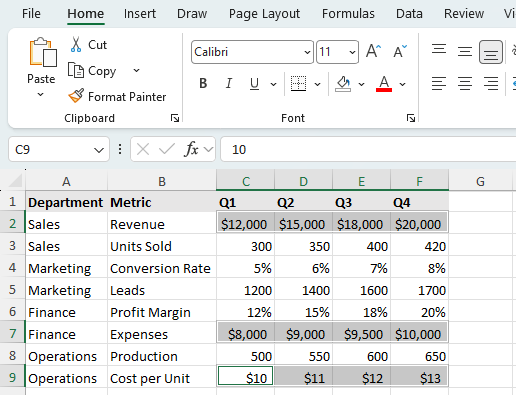Open the Calibri font name dropdown
Image resolution: width=516 pixels, height=395 pixels.
[x=307, y=52]
